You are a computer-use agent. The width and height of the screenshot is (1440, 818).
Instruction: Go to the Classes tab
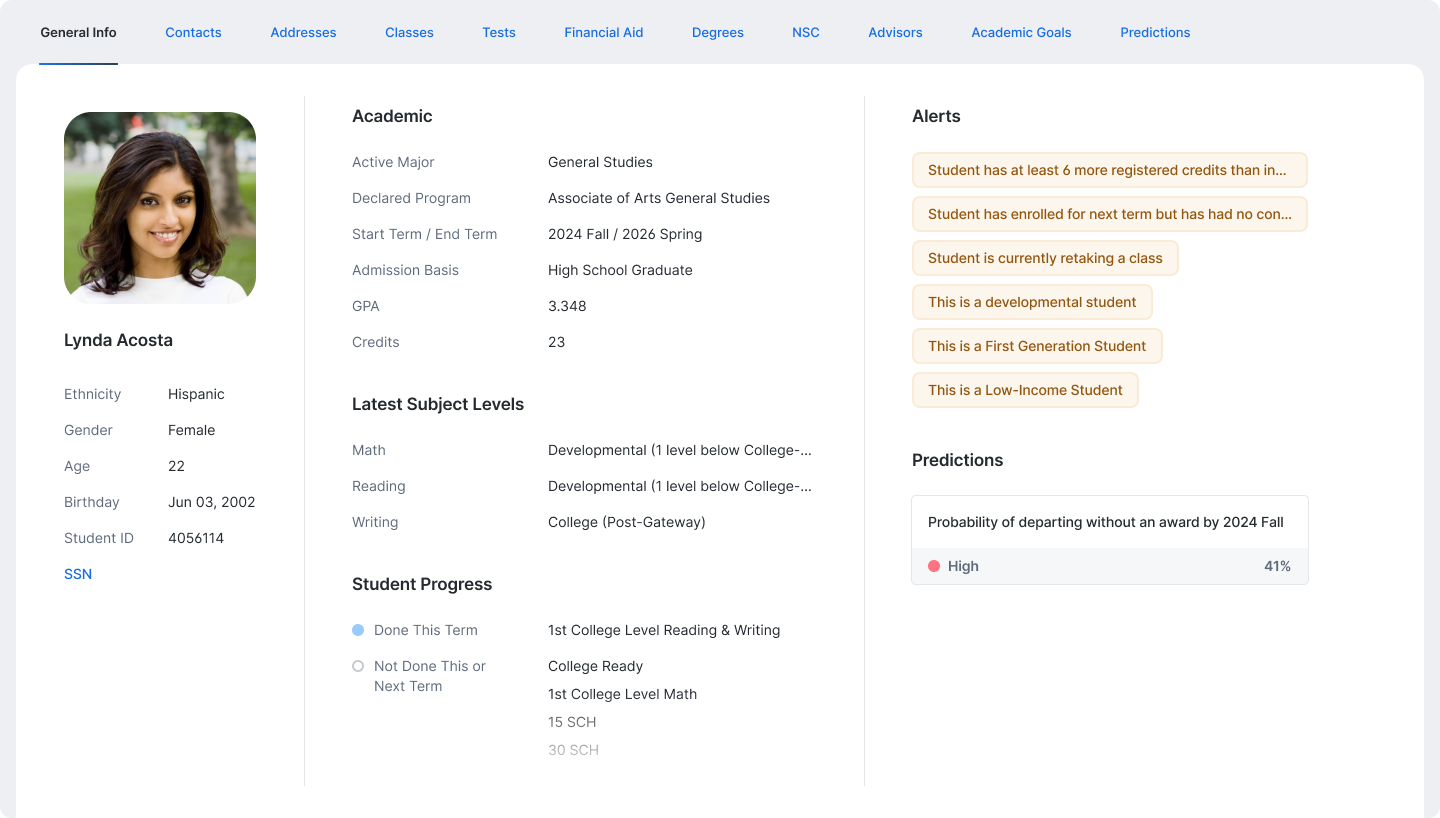(x=409, y=32)
